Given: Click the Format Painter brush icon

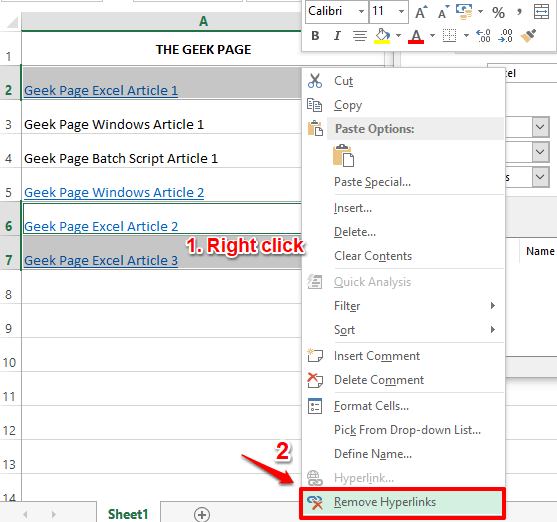Looking at the screenshot, I should (528, 36).
